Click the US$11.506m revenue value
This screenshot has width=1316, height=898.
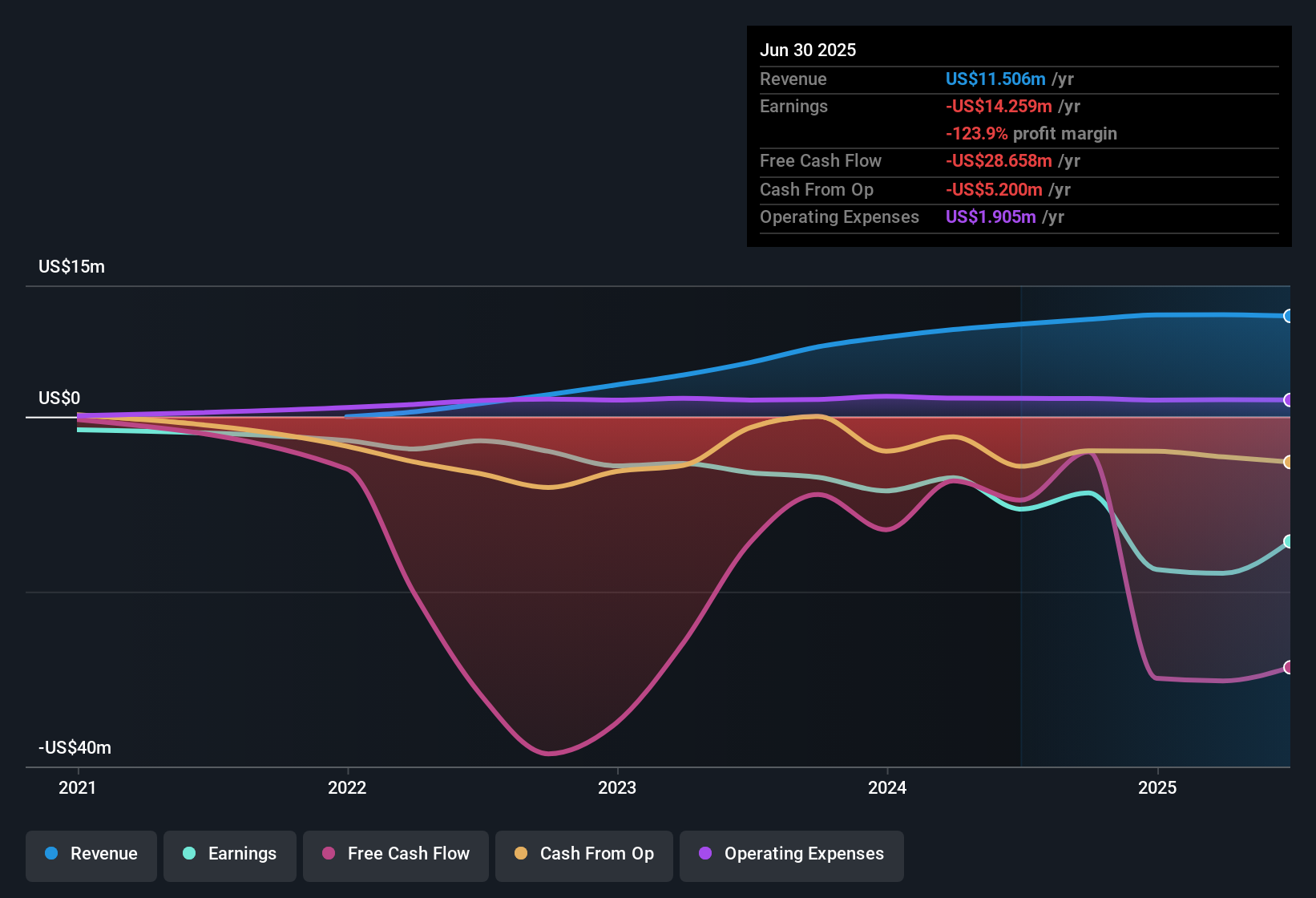pos(995,79)
